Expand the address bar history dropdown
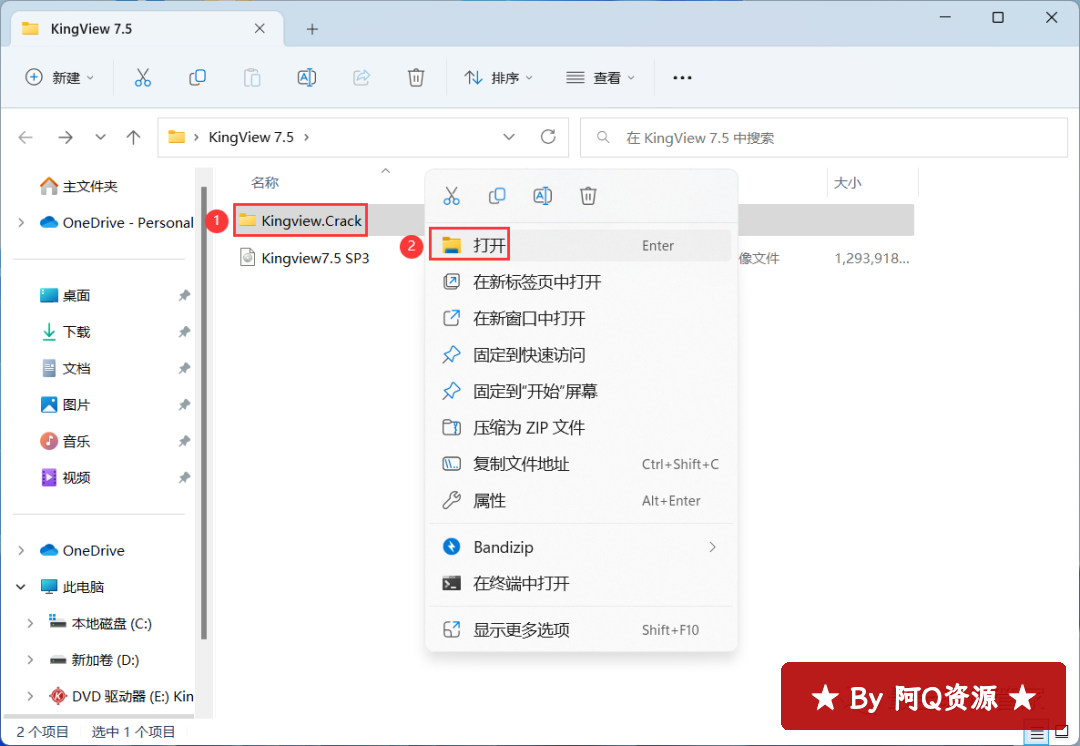 point(509,137)
